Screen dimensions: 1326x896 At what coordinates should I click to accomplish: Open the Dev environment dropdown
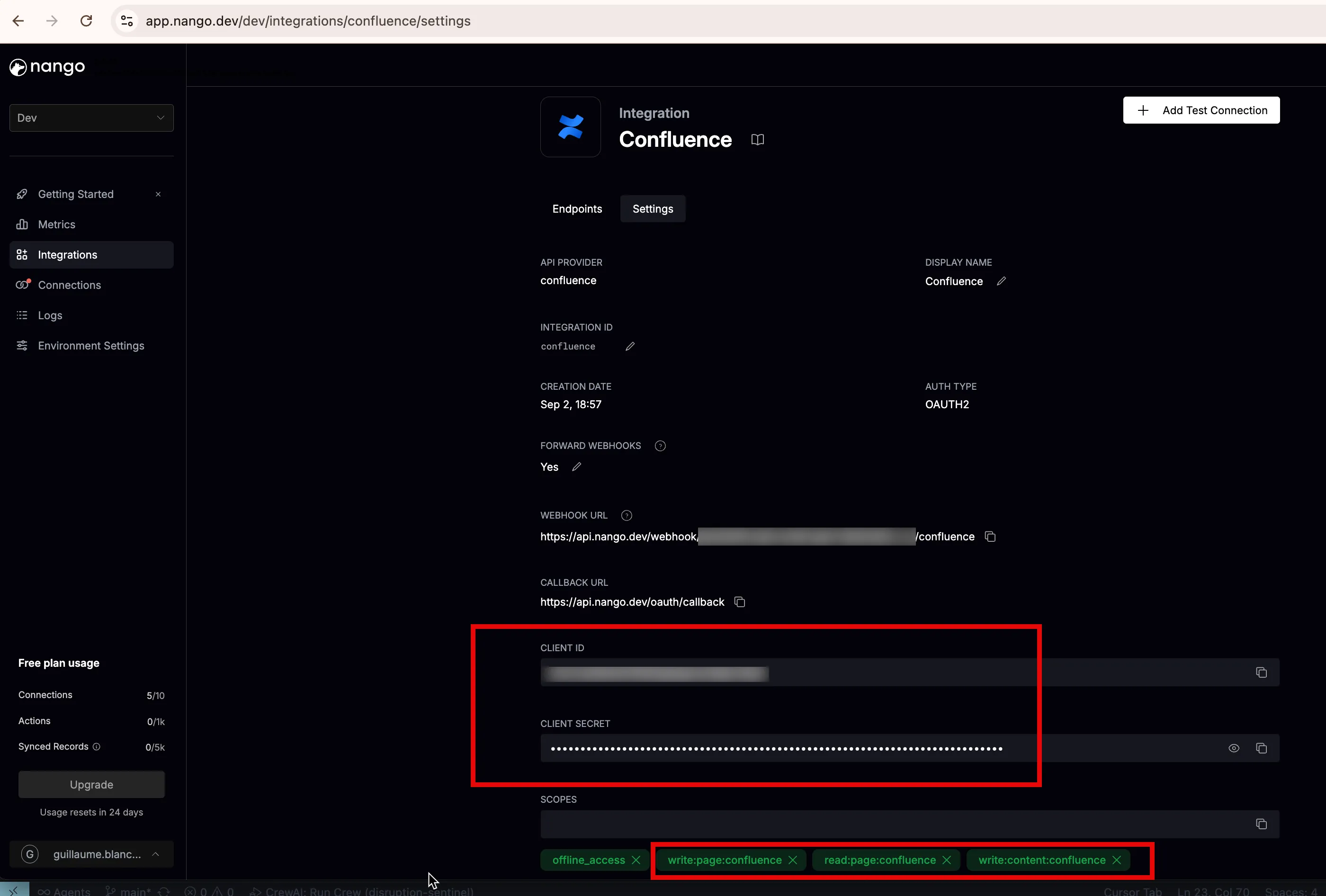(91, 117)
